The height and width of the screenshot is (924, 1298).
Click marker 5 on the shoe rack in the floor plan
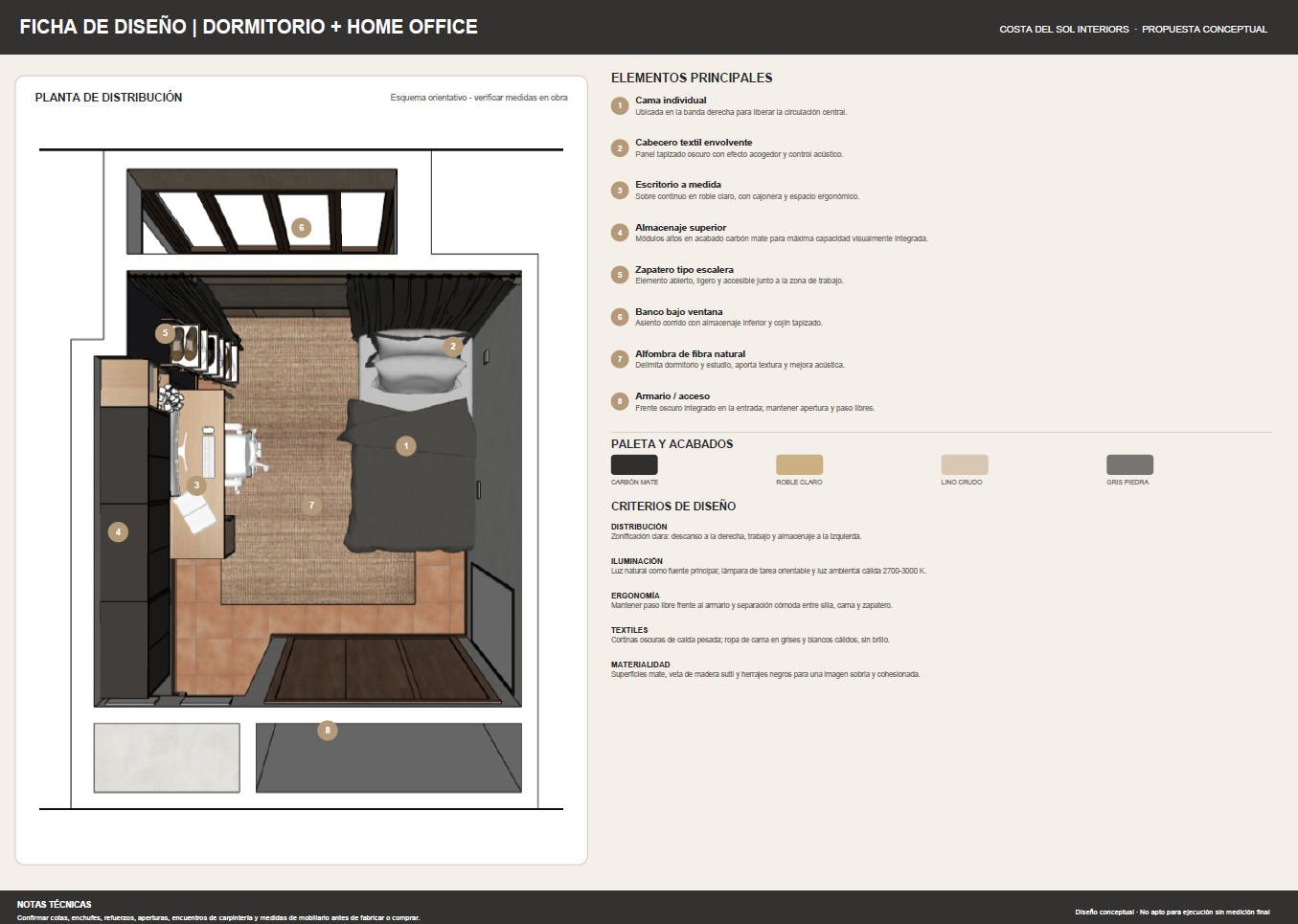(165, 333)
